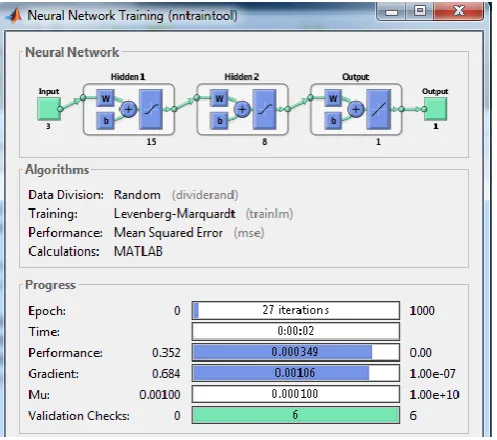The image size is (497, 440).
Task: Click the MATLAB logo in the title bar
Action: (14, 15)
